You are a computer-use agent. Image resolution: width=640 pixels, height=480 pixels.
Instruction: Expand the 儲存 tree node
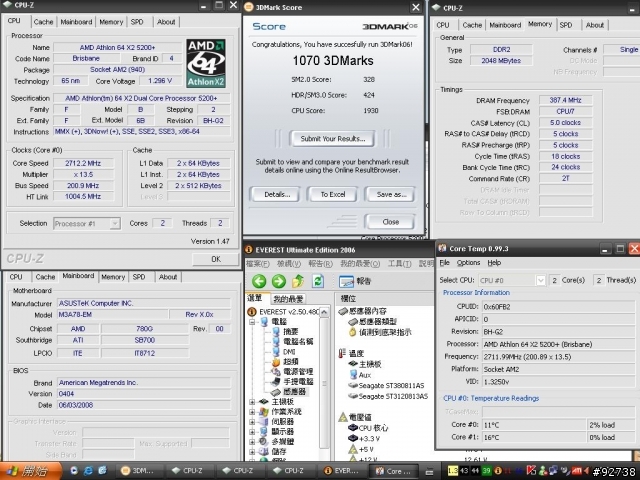coord(252,451)
